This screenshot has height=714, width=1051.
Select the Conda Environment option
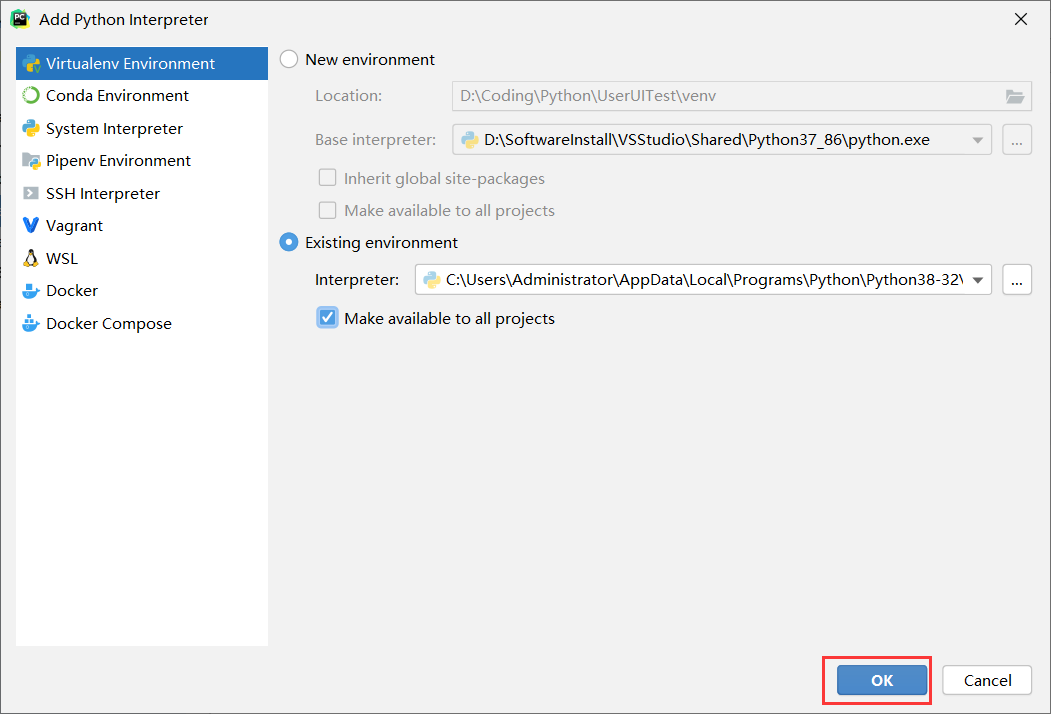116,95
